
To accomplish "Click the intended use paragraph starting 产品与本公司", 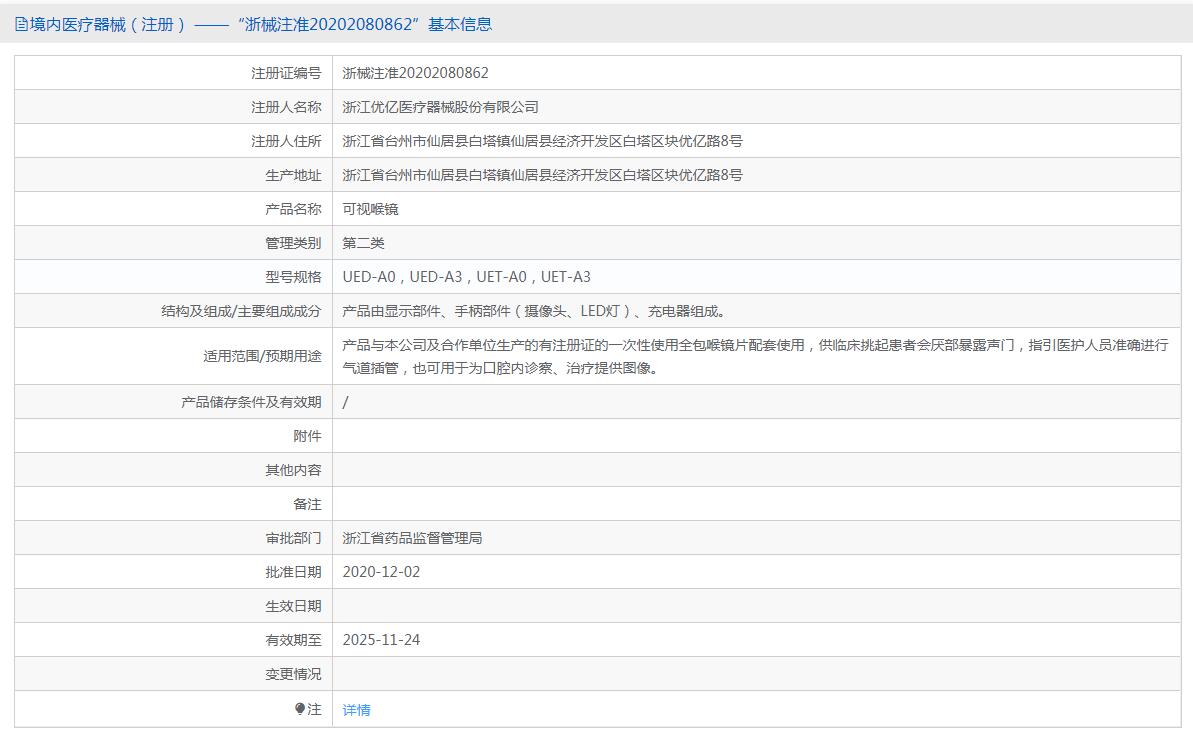I will (x=755, y=356).
